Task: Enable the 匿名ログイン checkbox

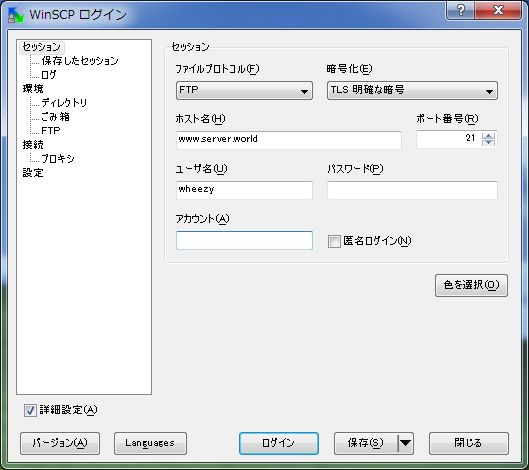Action: coord(334,242)
